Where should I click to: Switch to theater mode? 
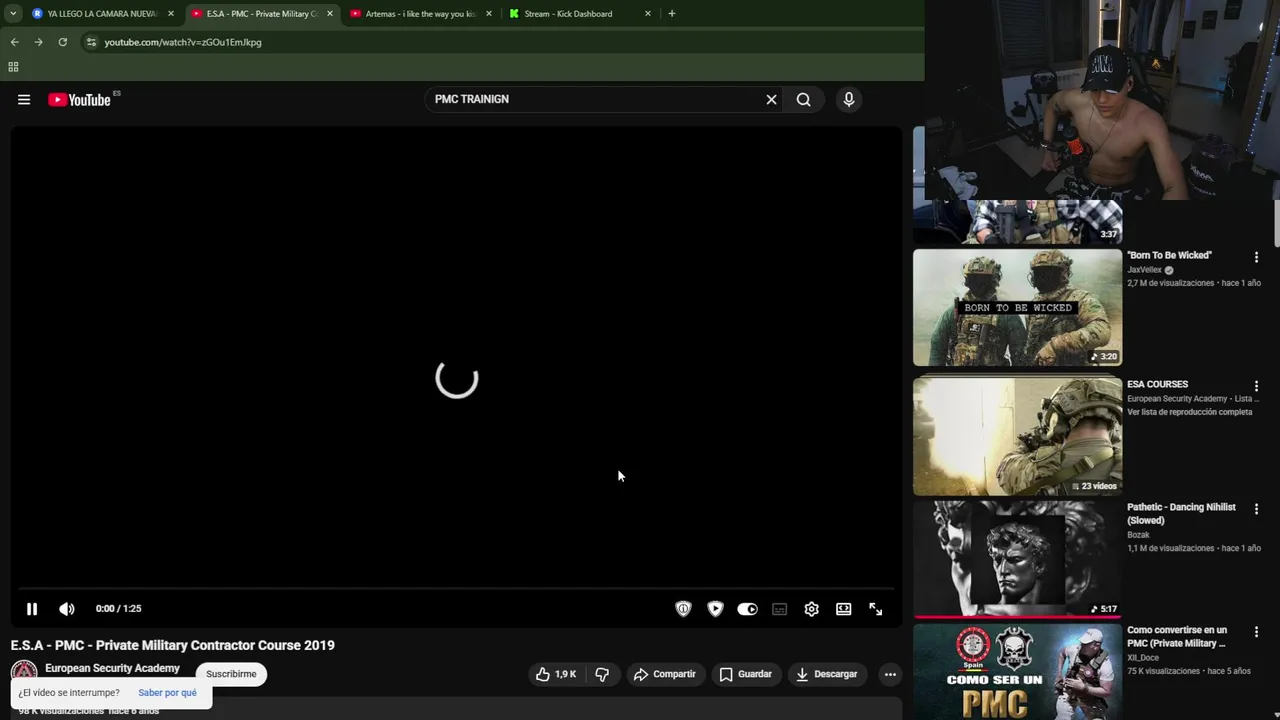click(843, 608)
